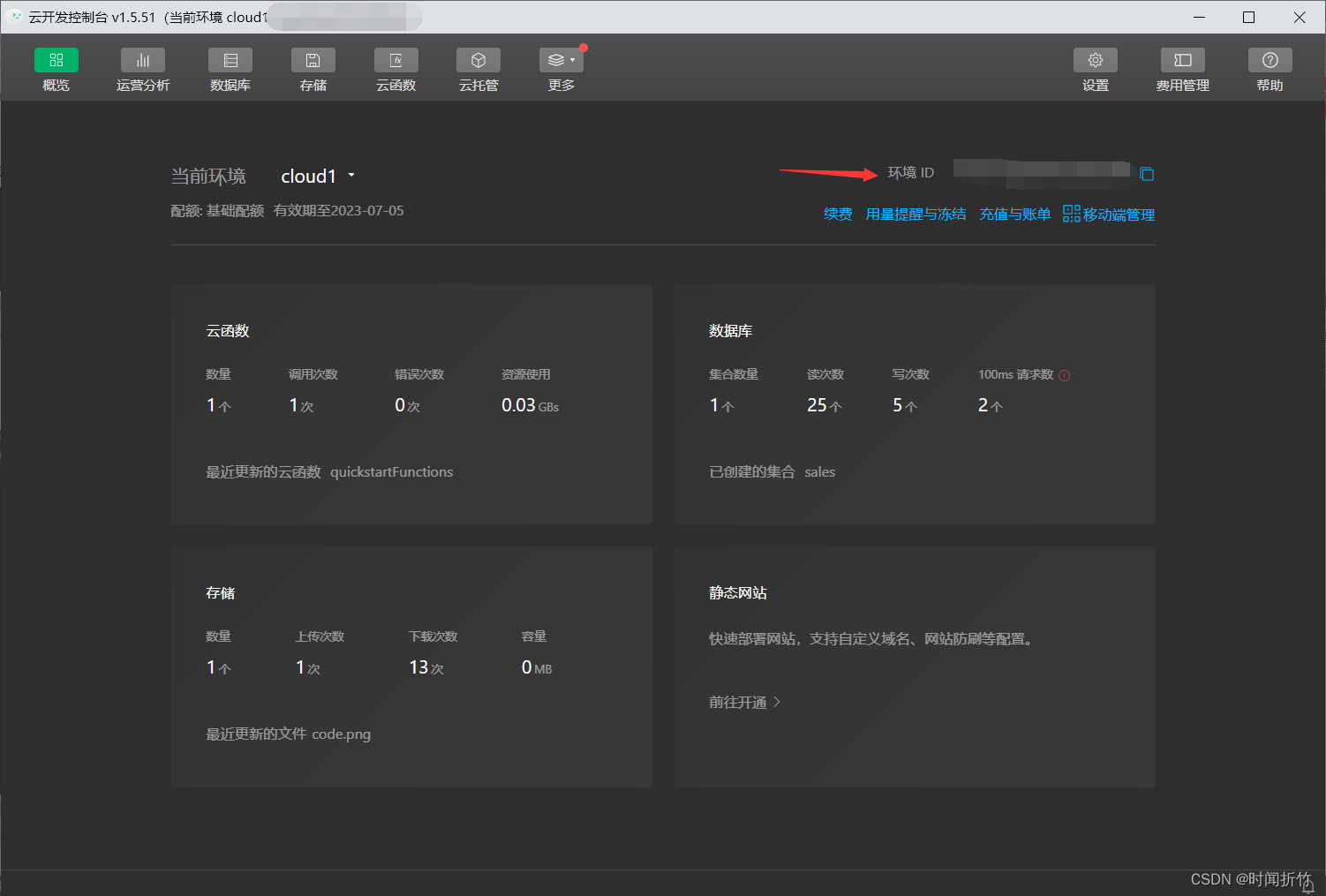Click the 13 下载次数 value
Image resolution: width=1326 pixels, height=896 pixels.
click(426, 667)
